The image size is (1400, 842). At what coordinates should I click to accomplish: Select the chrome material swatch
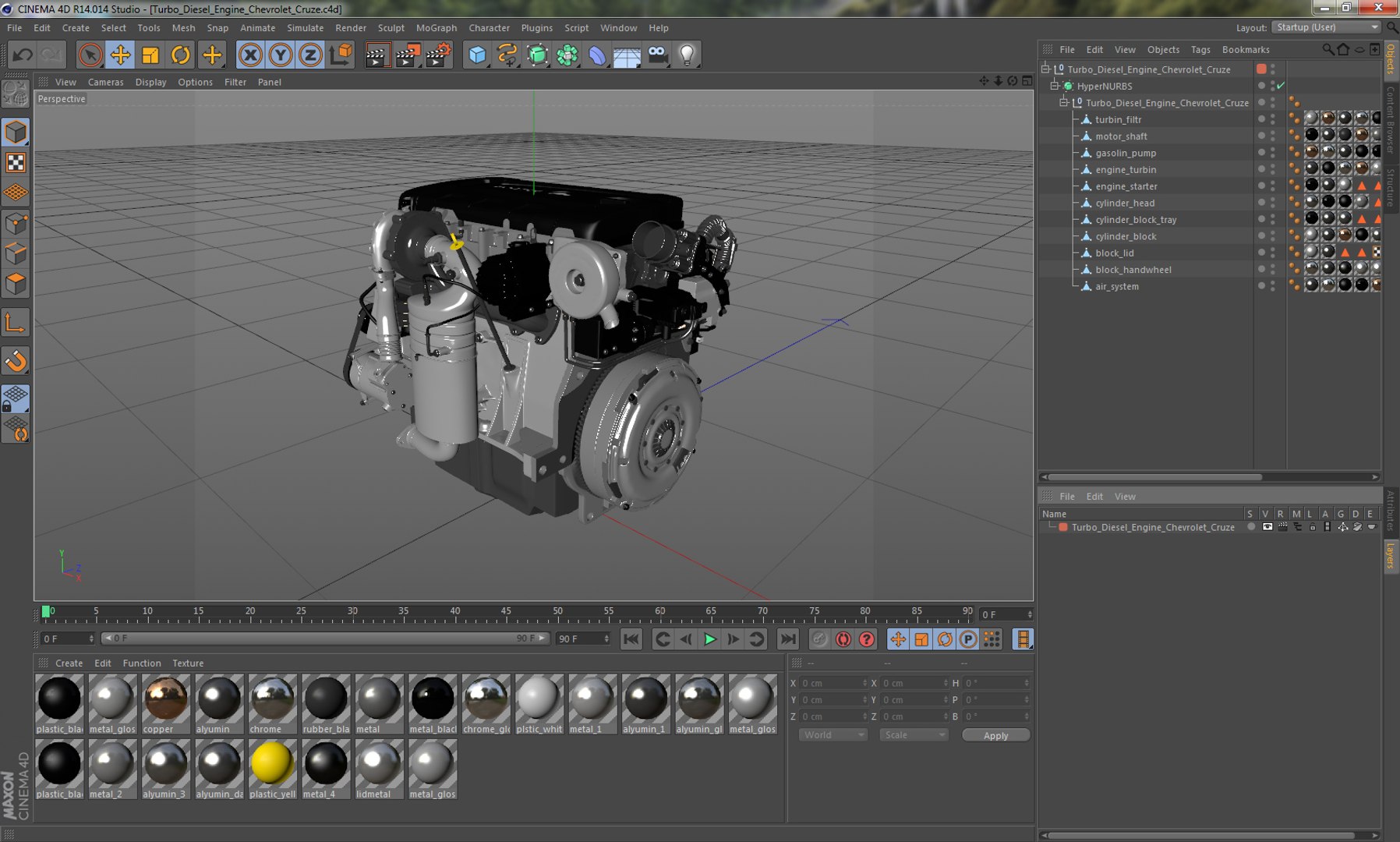click(x=273, y=705)
